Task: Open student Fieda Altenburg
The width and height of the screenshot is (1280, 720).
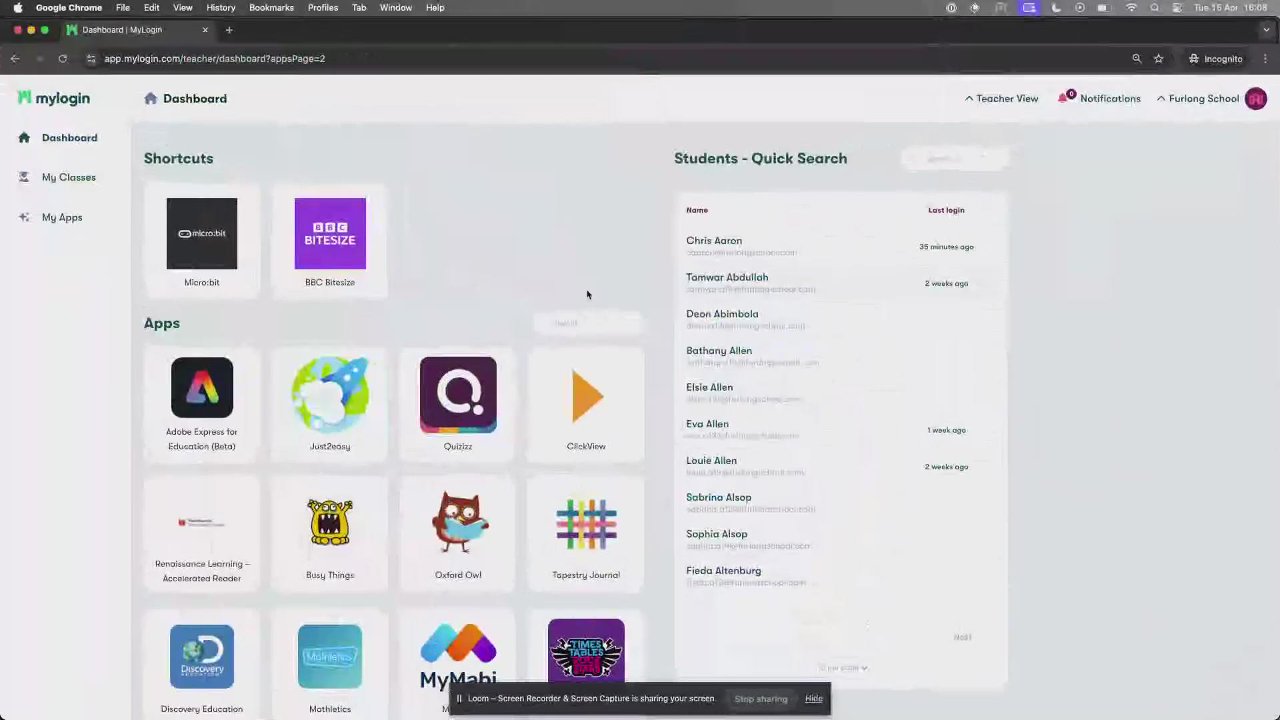Action: pyautogui.click(x=723, y=571)
